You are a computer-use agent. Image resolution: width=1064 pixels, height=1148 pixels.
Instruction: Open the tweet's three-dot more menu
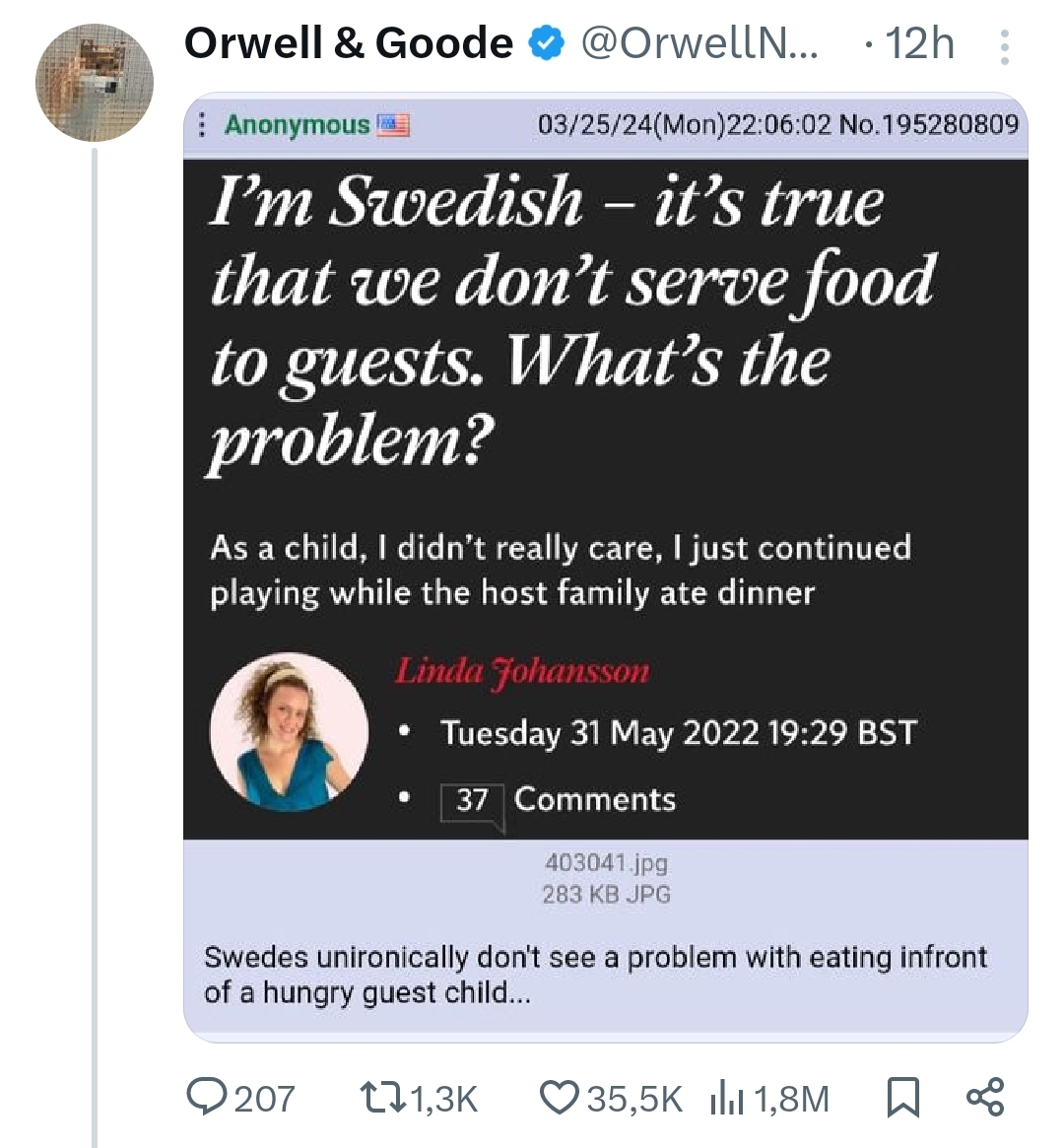[1004, 46]
